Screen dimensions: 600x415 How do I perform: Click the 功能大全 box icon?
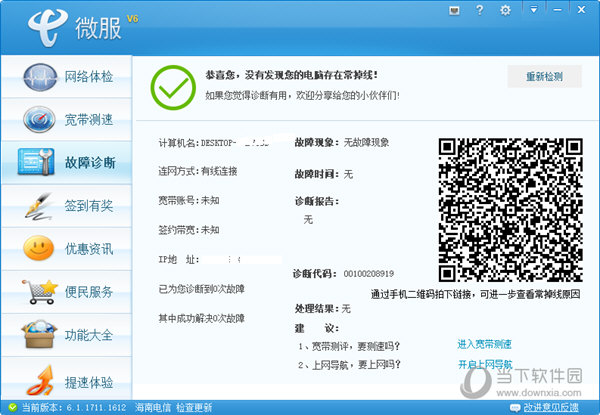coord(39,334)
